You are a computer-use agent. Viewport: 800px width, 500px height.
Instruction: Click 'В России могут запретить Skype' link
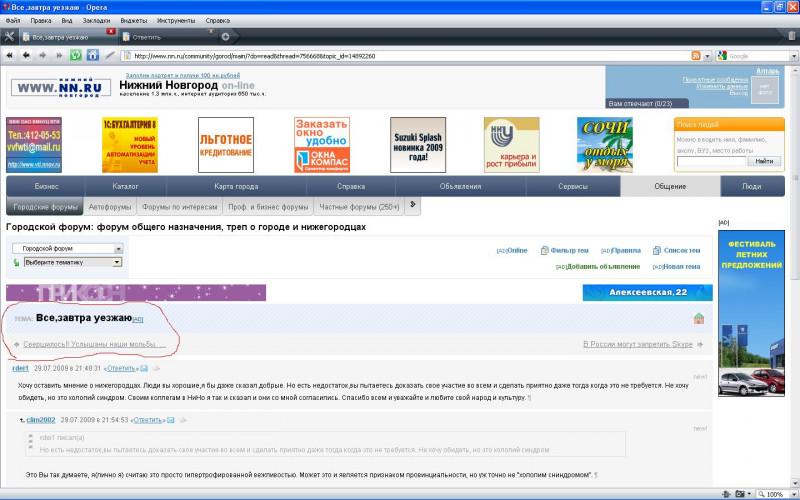(638, 344)
